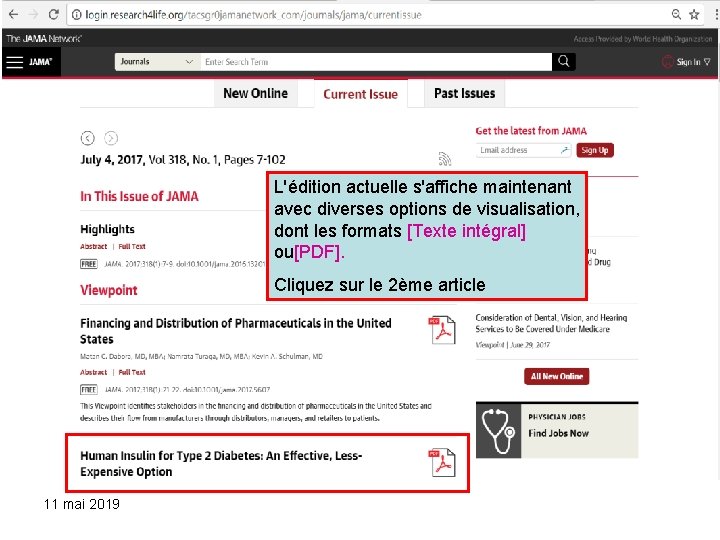Click the Sign Up button
The width and height of the screenshot is (720, 540).
(x=595, y=150)
